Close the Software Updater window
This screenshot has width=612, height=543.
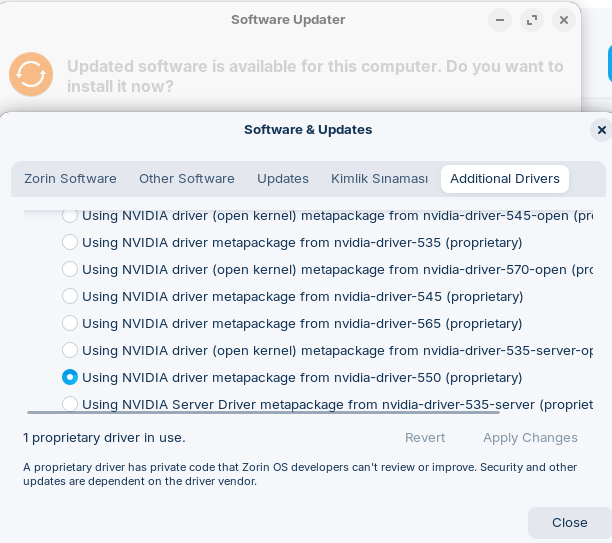(564, 20)
